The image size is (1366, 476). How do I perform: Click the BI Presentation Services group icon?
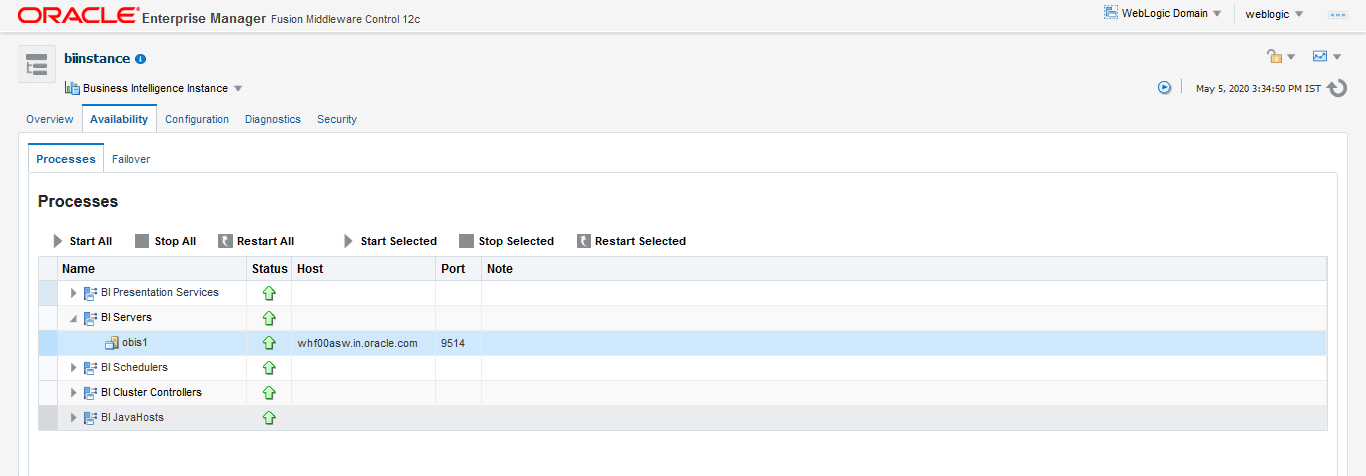pyautogui.click(x=91, y=293)
